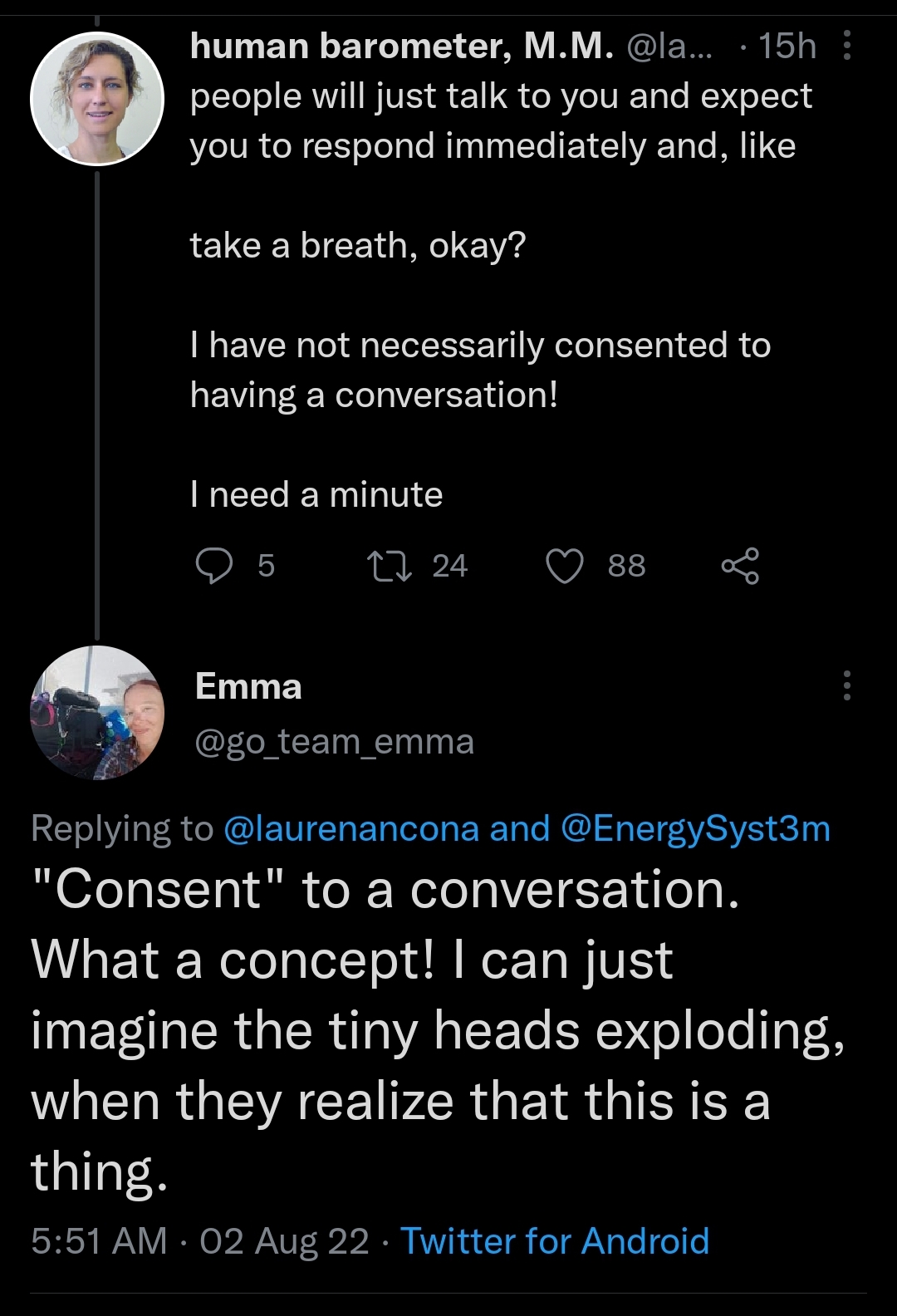Visit the @laurenancona mention link
The width and height of the screenshot is (897, 1316).
[x=351, y=828]
